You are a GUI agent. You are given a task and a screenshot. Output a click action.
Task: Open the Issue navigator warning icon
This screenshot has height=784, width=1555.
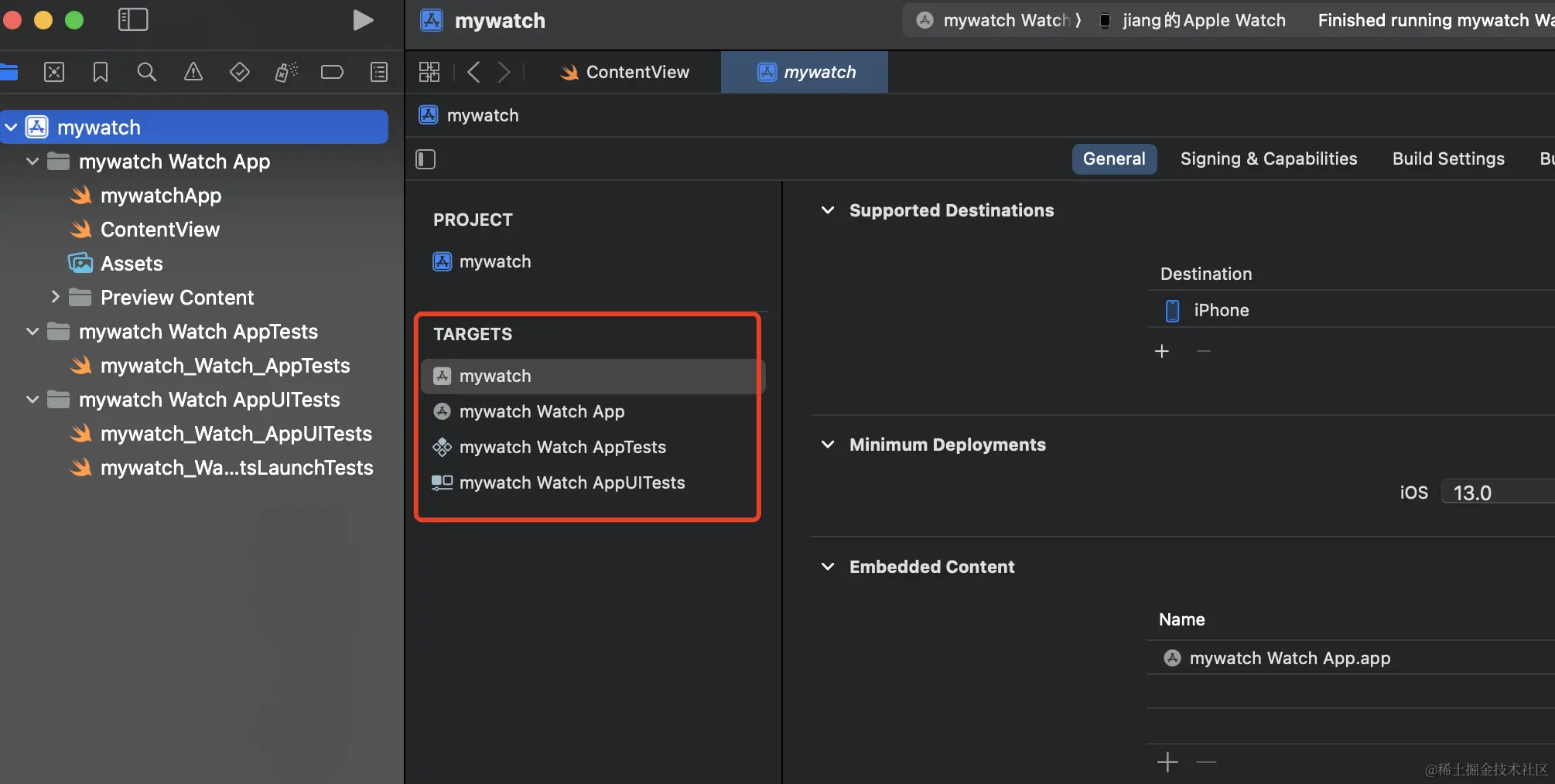click(x=193, y=73)
